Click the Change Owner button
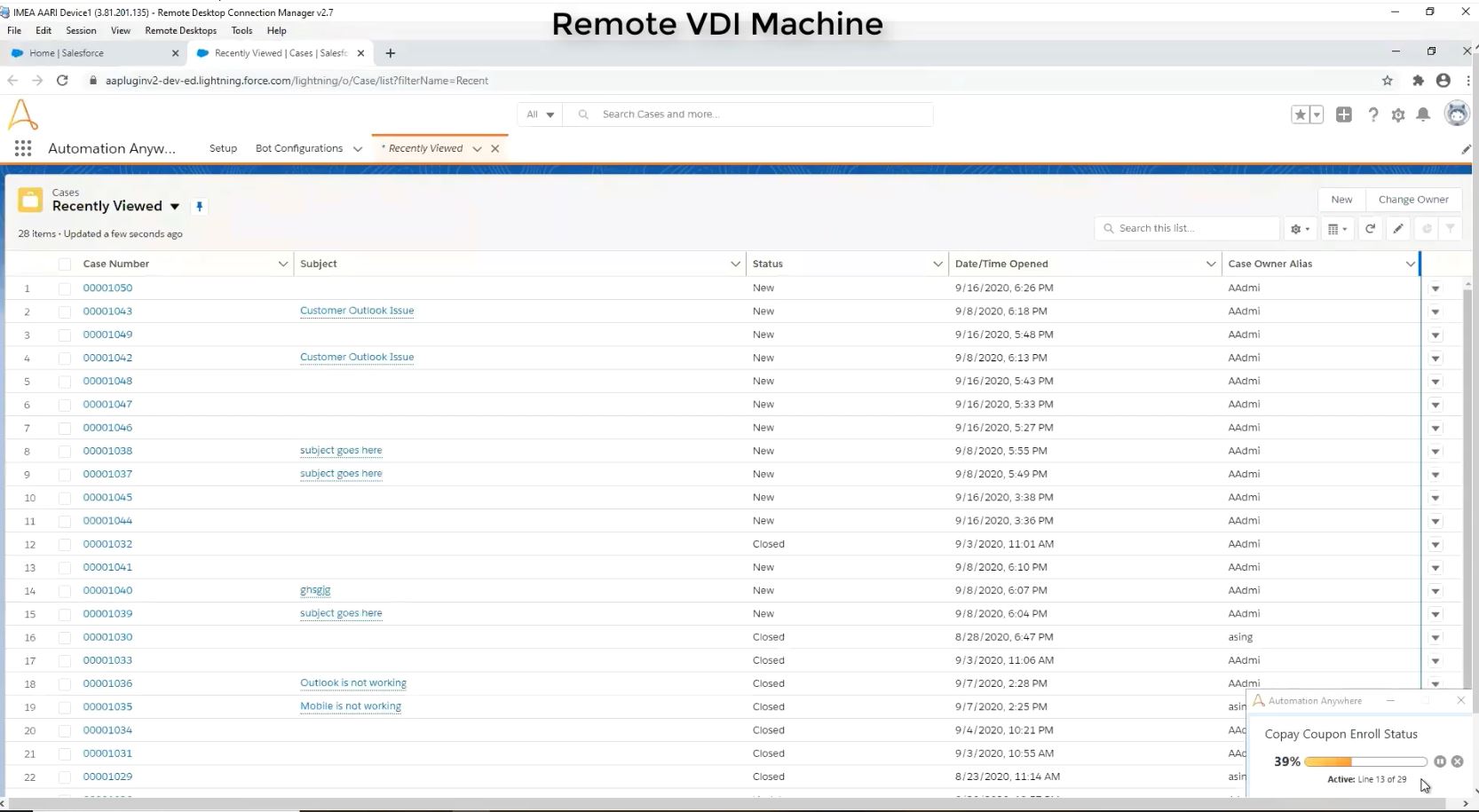Image resolution: width=1479 pixels, height=812 pixels. coord(1413,200)
